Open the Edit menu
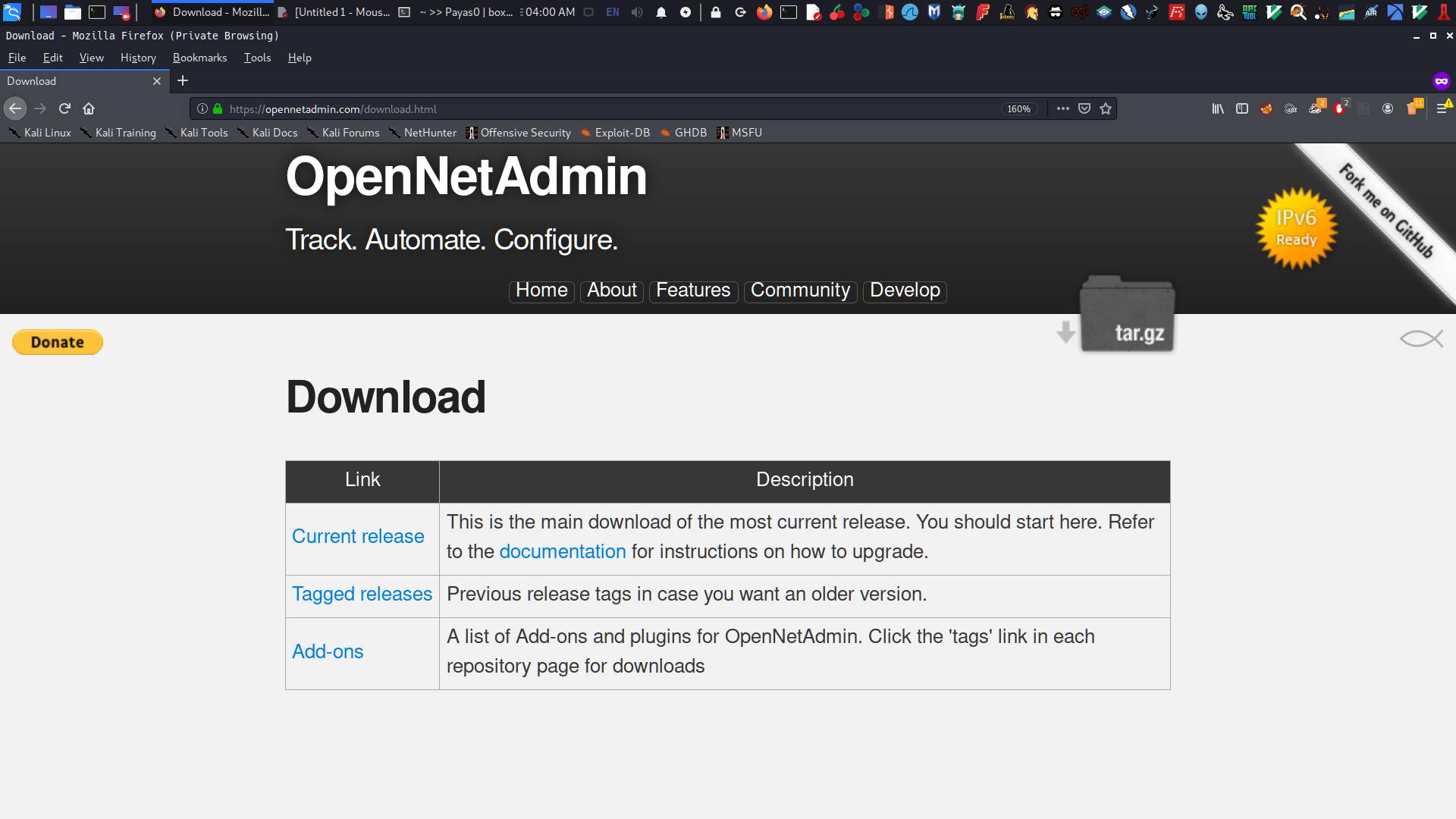Viewport: 1456px width, 819px height. (52, 58)
